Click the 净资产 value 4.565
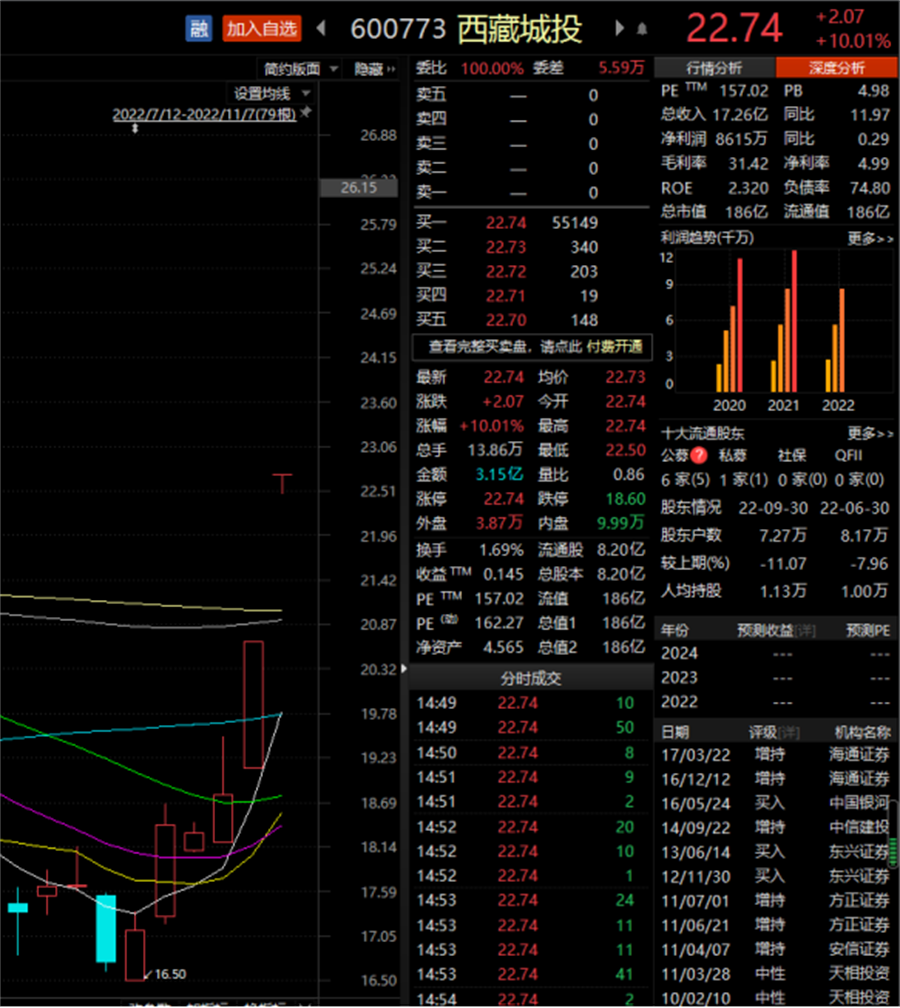 click(503, 647)
